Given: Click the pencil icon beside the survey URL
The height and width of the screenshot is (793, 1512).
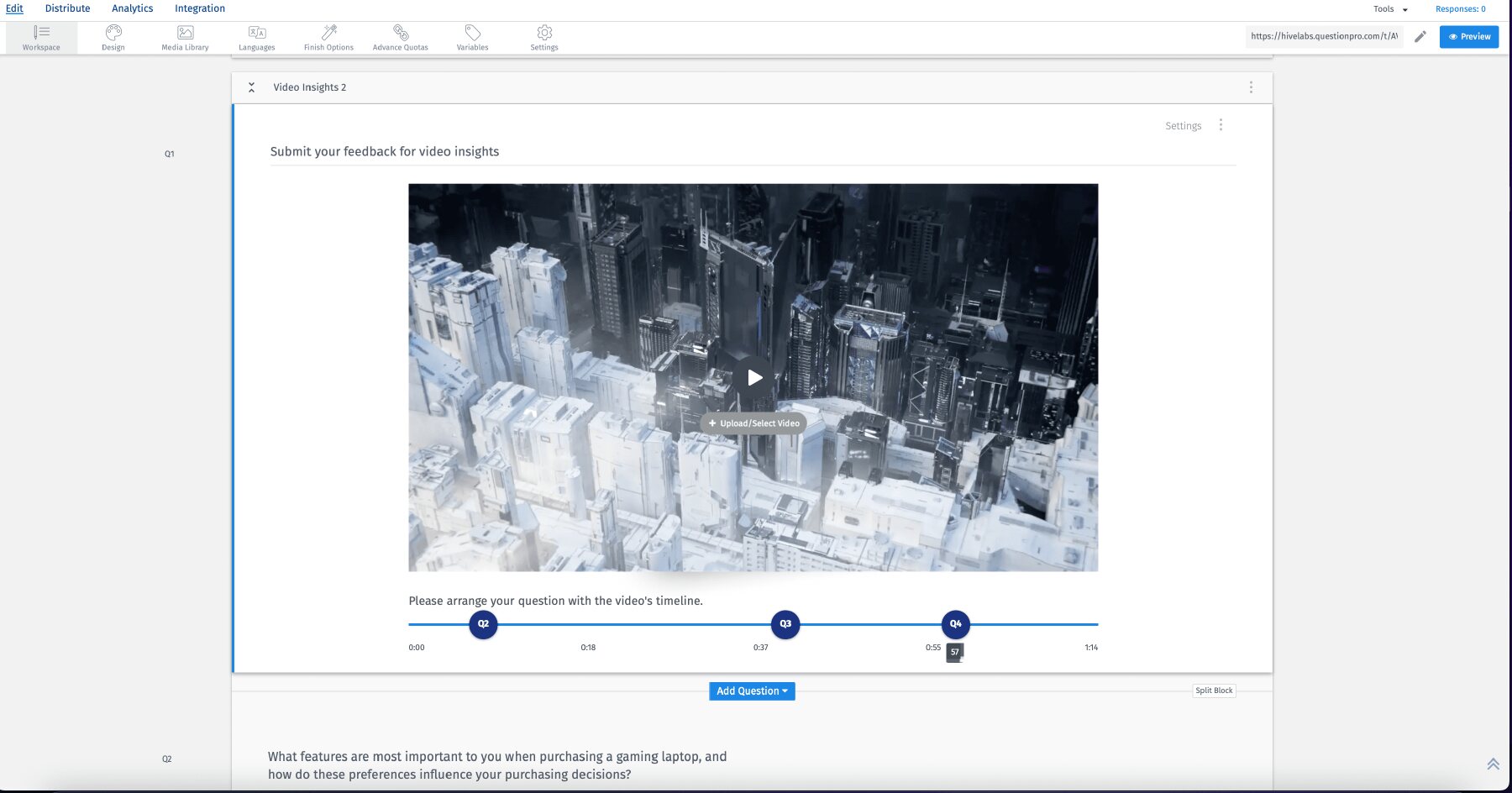Looking at the screenshot, I should [x=1421, y=37].
